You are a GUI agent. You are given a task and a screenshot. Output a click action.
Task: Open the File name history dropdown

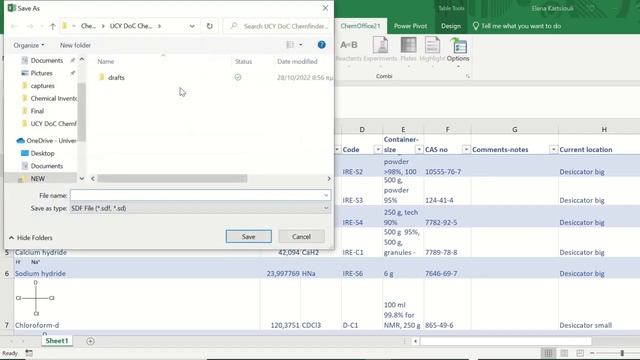click(326, 196)
